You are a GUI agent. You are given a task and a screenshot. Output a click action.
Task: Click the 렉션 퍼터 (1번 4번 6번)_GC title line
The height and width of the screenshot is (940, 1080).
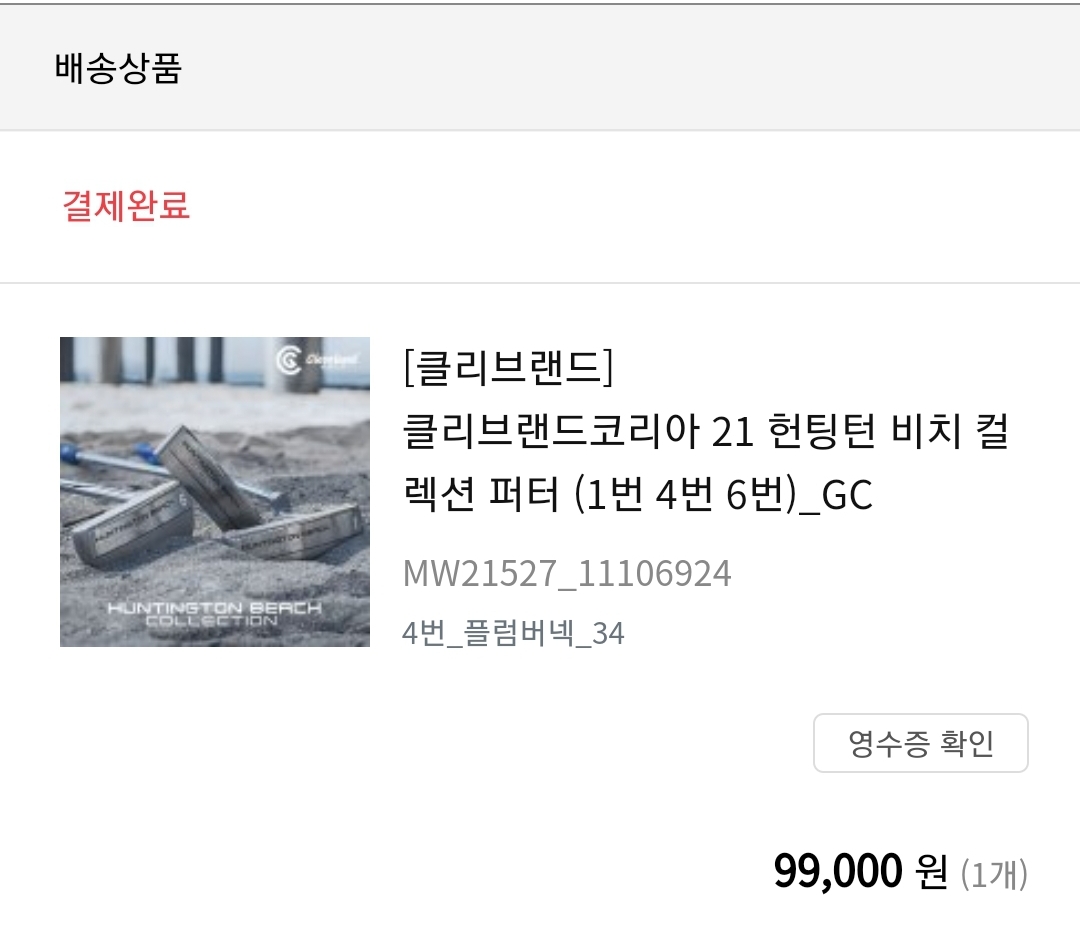[638, 494]
